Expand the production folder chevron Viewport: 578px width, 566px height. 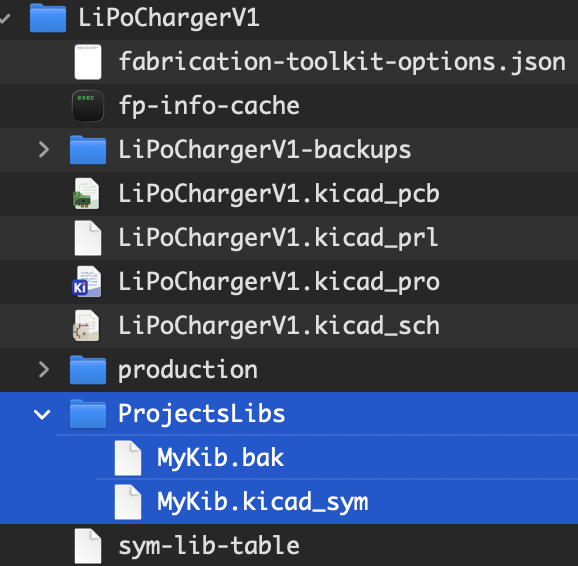(44, 369)
